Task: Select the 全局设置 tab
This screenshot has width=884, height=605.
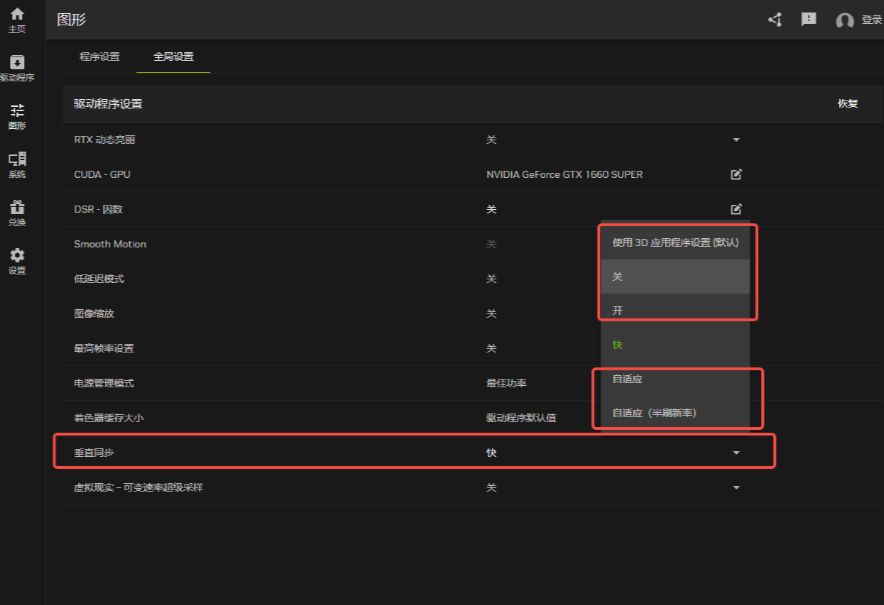Action: click(x=173, y=57)
